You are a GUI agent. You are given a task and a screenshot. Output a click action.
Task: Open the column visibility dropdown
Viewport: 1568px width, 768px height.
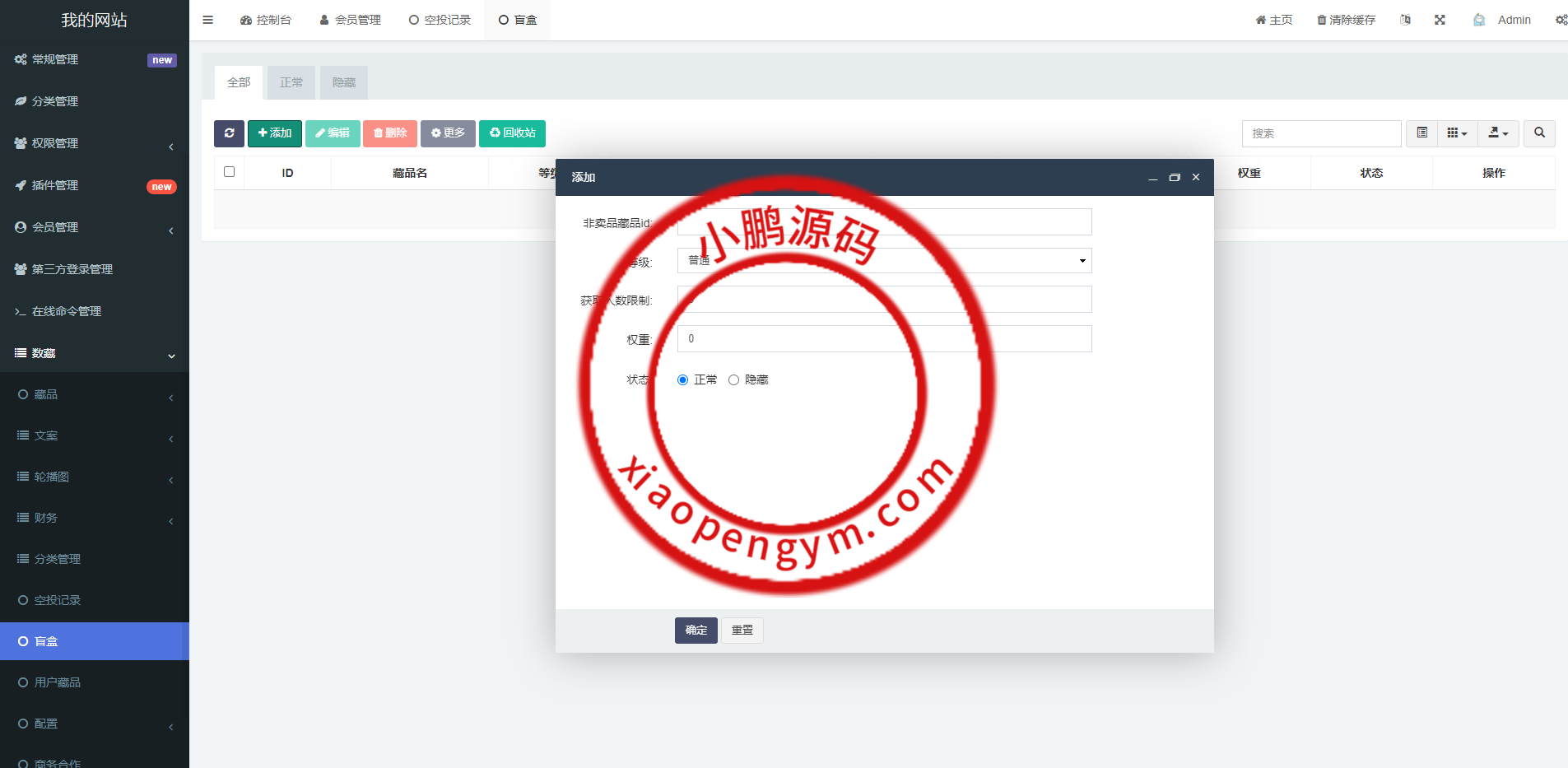[1457, 133]
